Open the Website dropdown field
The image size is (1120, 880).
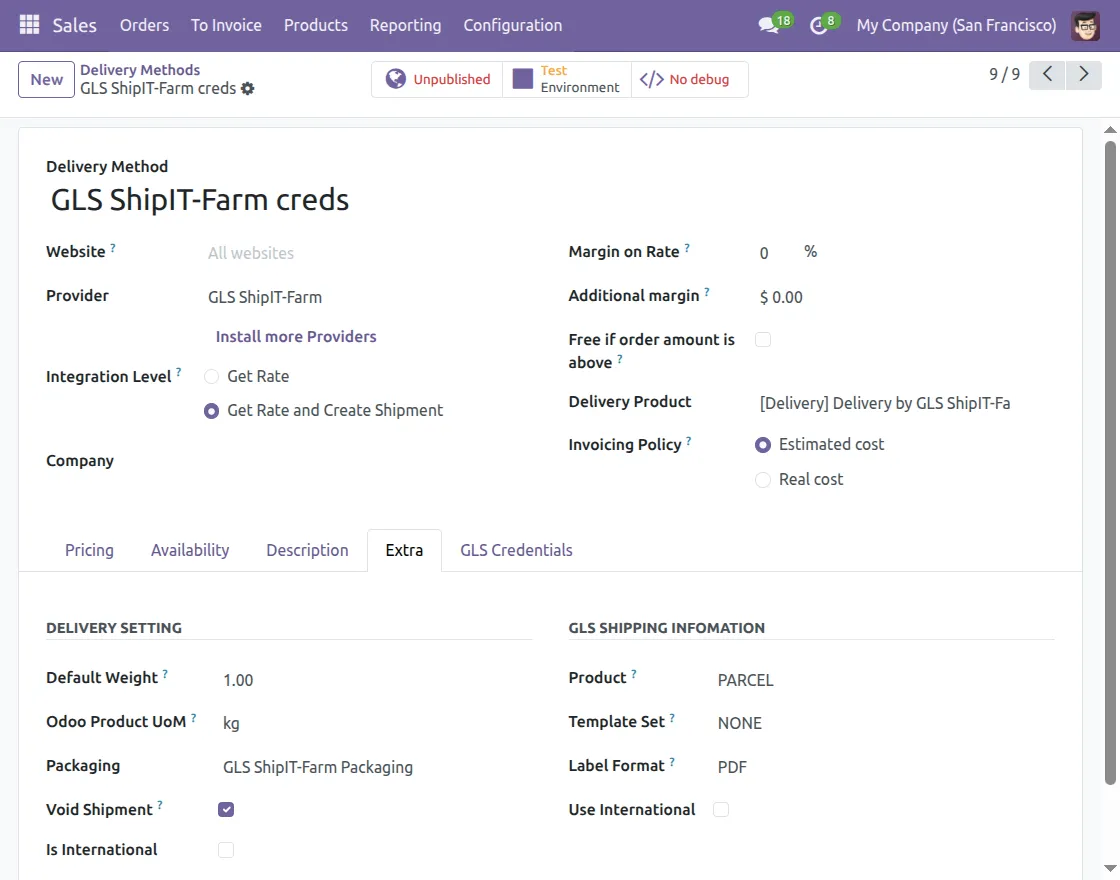pos(368,253)
